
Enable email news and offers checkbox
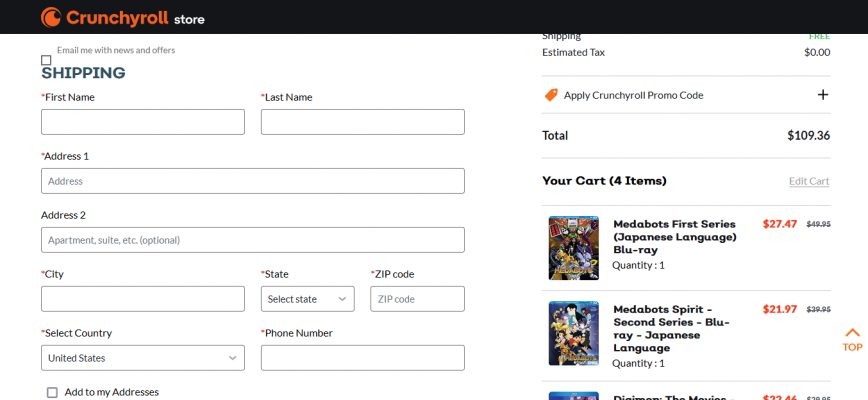coord(46,60)
